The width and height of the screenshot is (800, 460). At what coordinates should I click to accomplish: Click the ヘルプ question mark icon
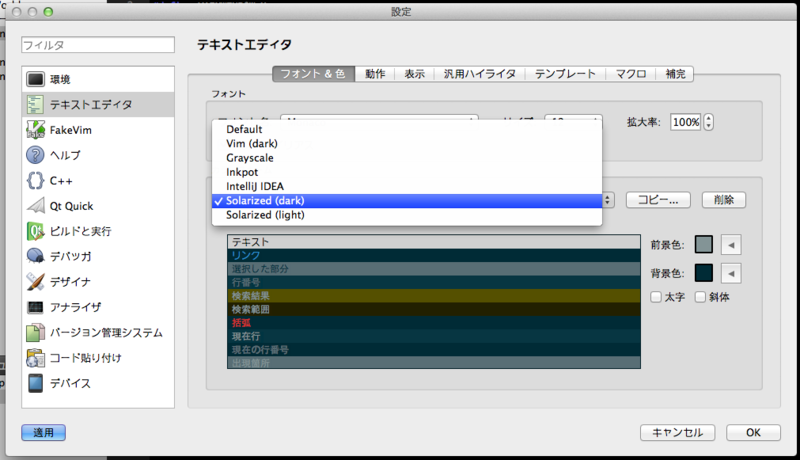(x=35, y=155)
